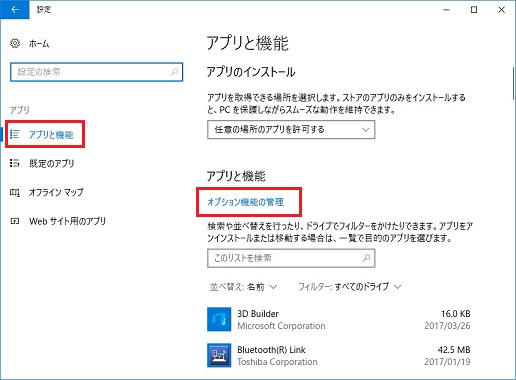The height and width of the screenshot is (380, 516).
Task: Click Toshiba Corporation publisher text
Action: pyautogui.click(x=277, y=362)
